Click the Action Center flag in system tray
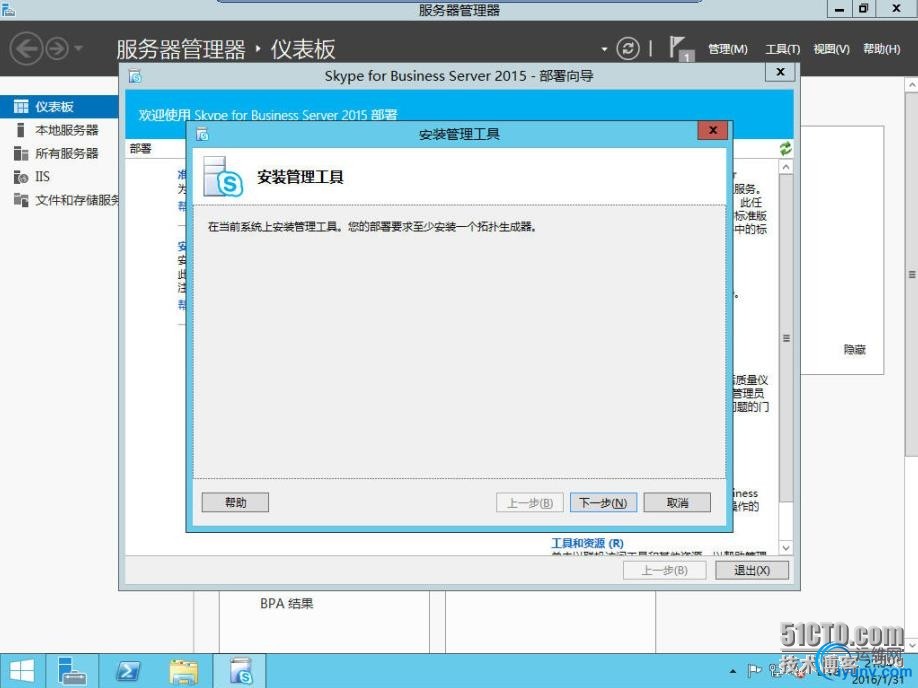Viewport: 918px width, 688px height. pos(755,670)
